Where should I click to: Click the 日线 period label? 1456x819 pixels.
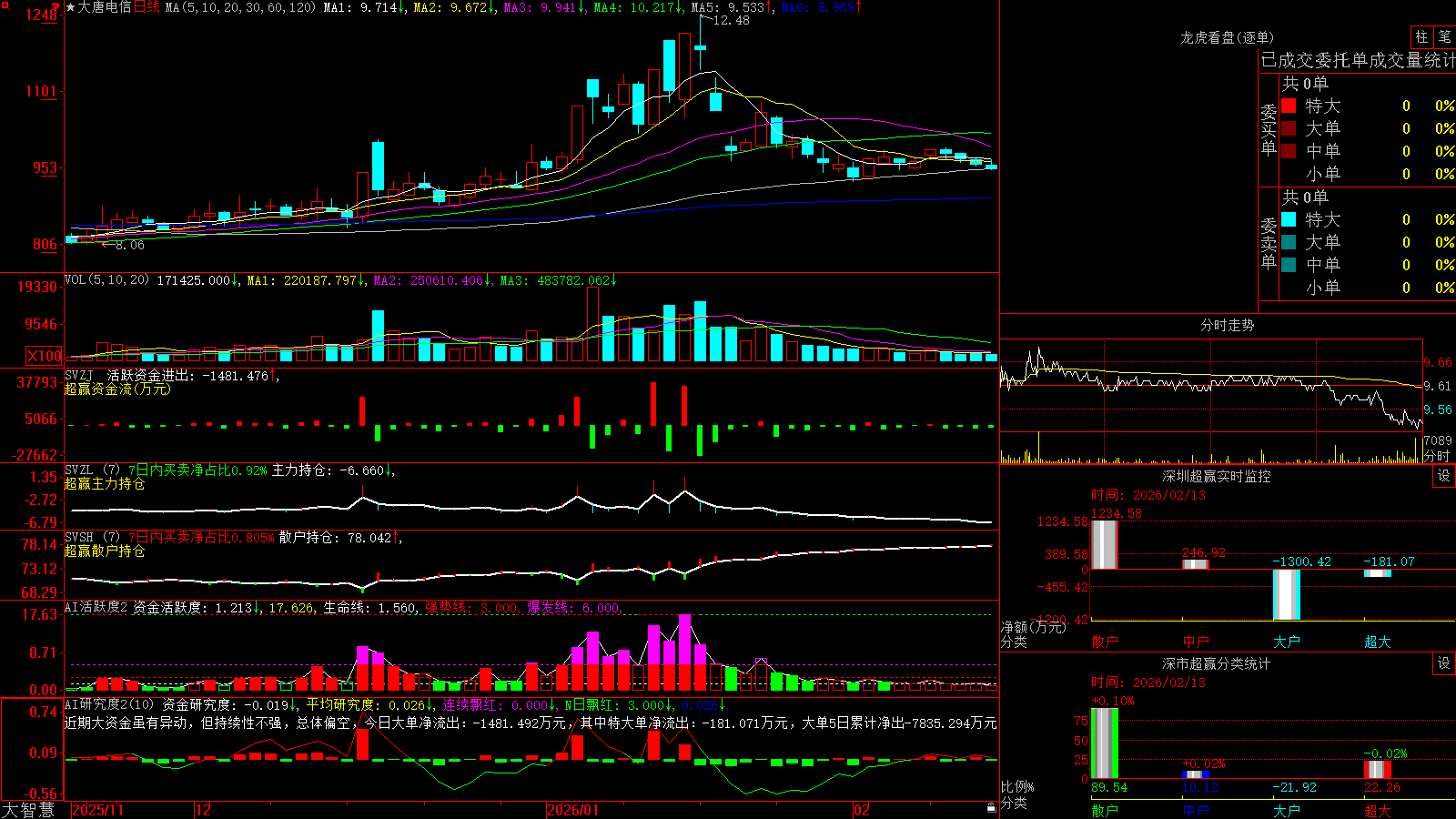[147, 7]
